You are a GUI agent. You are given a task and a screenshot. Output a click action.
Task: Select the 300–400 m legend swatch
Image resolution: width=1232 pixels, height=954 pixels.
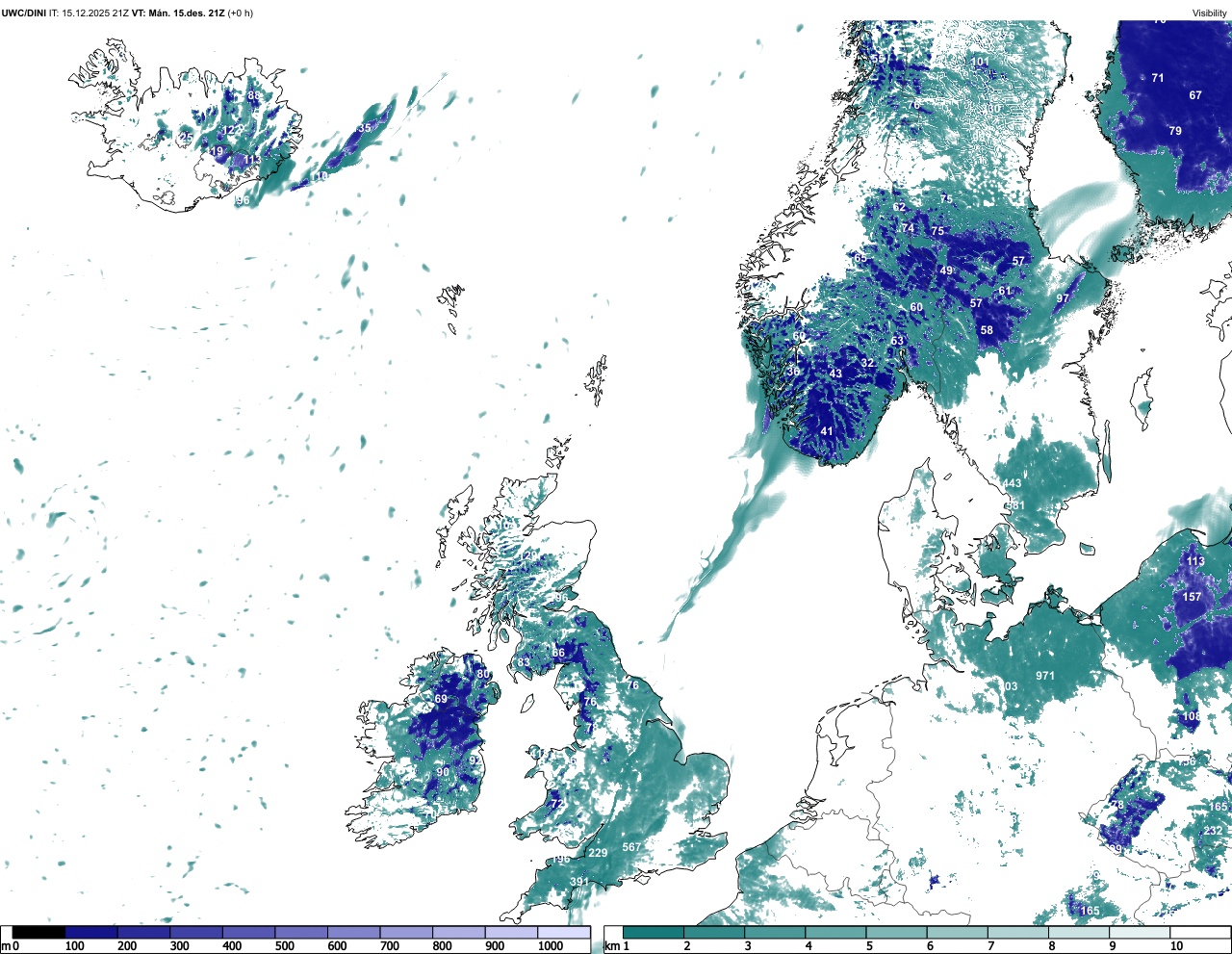point(196,933)
